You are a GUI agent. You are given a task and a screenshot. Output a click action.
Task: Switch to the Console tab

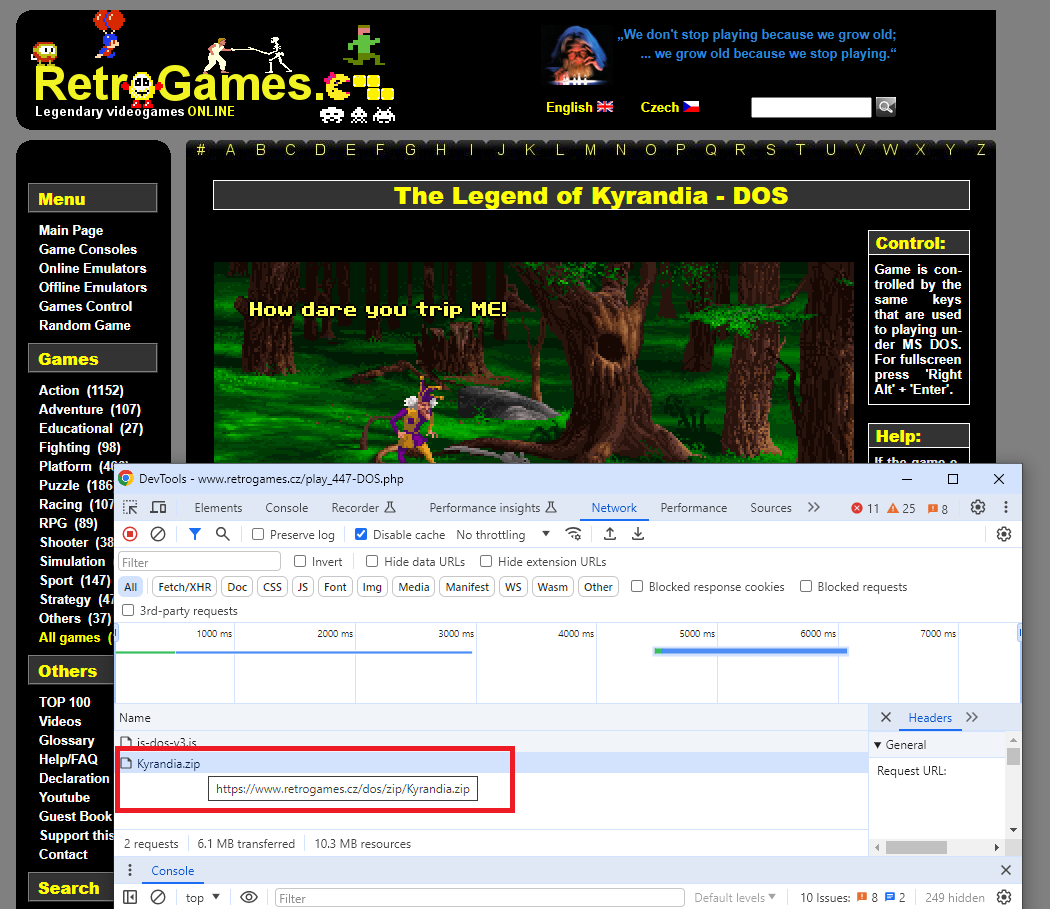point(287,508)
